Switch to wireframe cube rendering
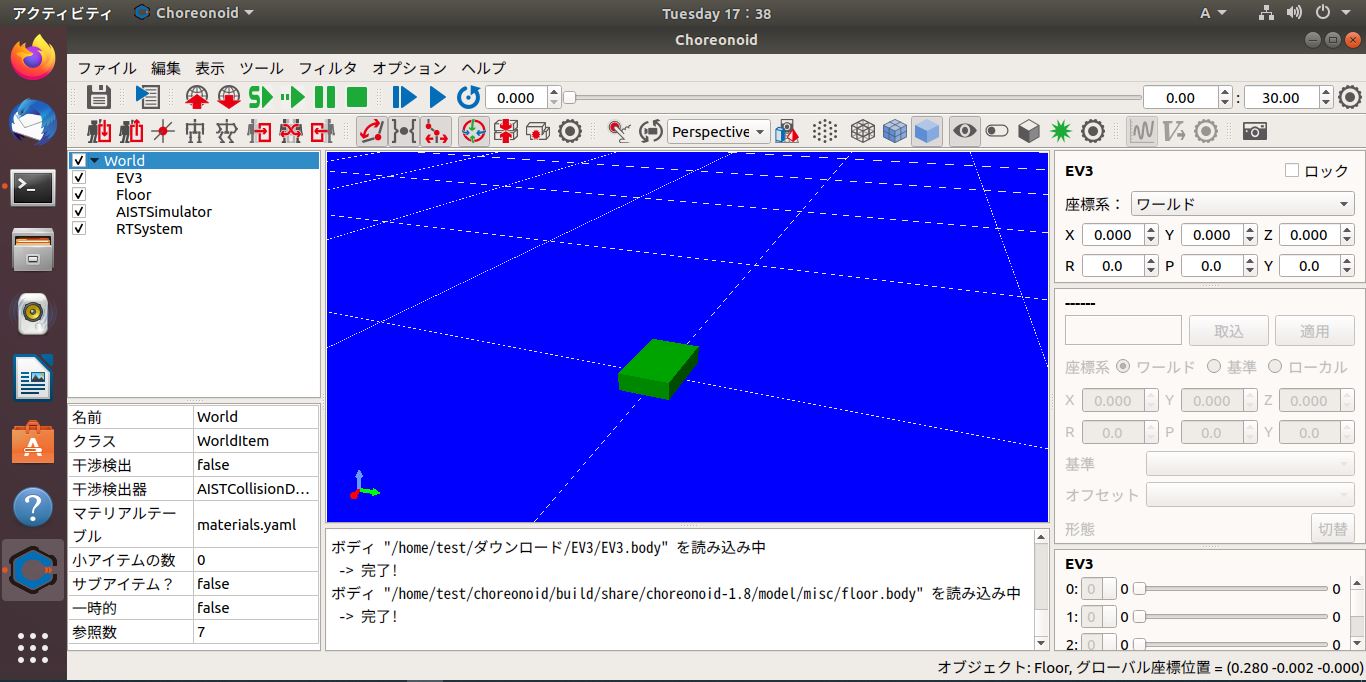This screenshot has width=1366, height=682. pyautogui.click(x=863, y=131)
